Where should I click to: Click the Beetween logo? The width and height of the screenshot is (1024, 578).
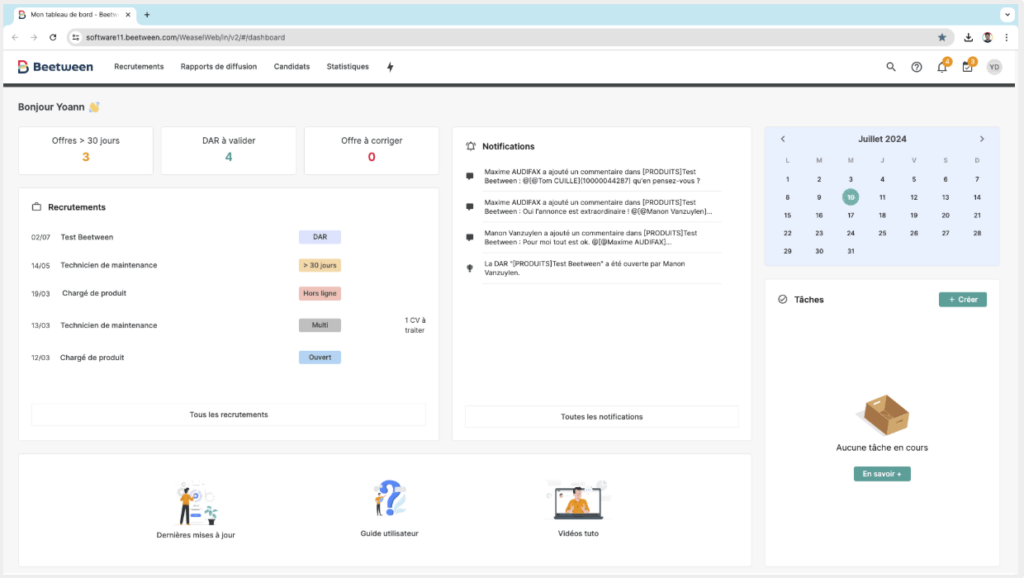(x=56, y=67)
